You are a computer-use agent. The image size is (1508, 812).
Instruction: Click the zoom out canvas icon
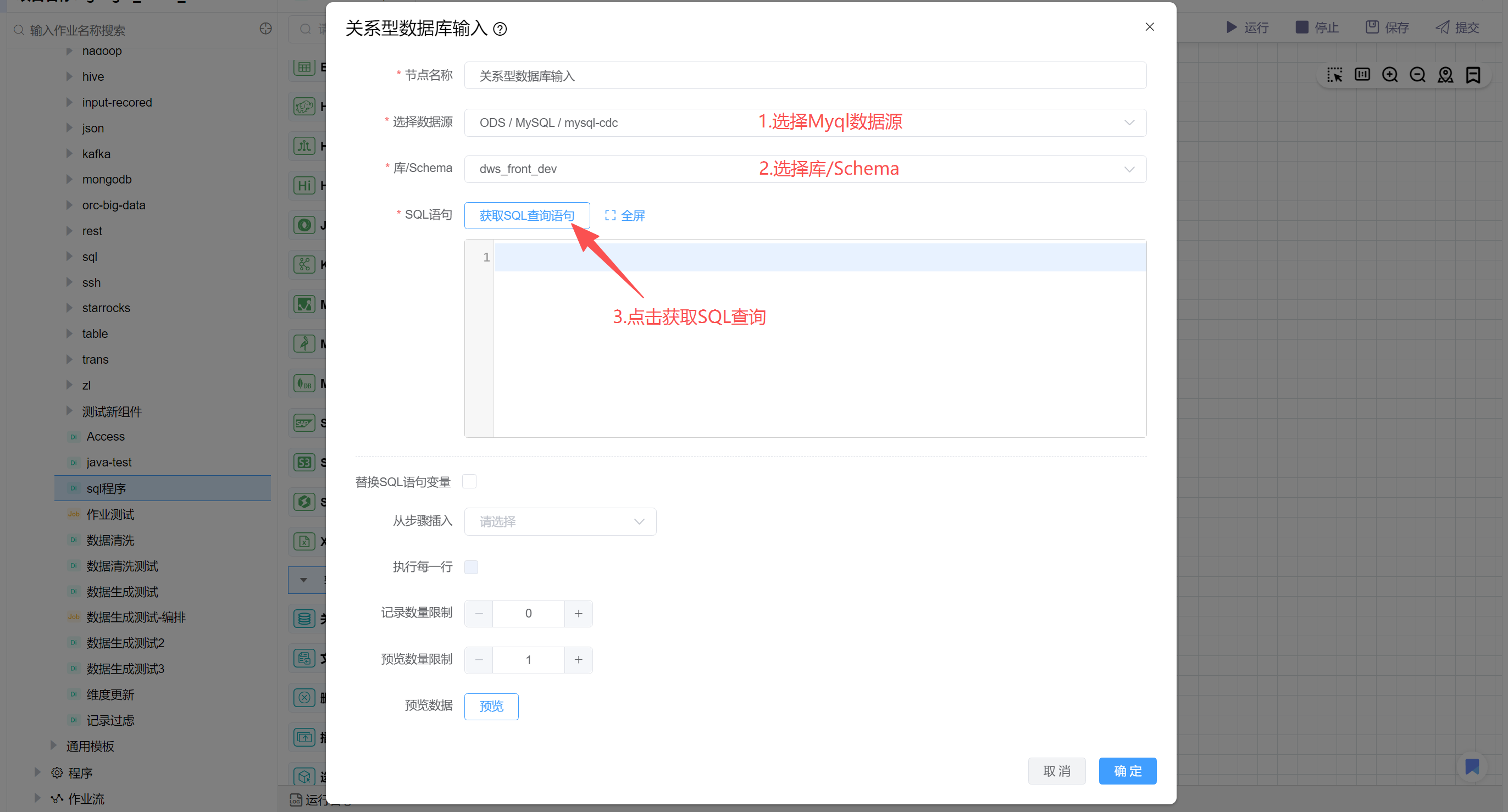click(x=1417, y=75)
